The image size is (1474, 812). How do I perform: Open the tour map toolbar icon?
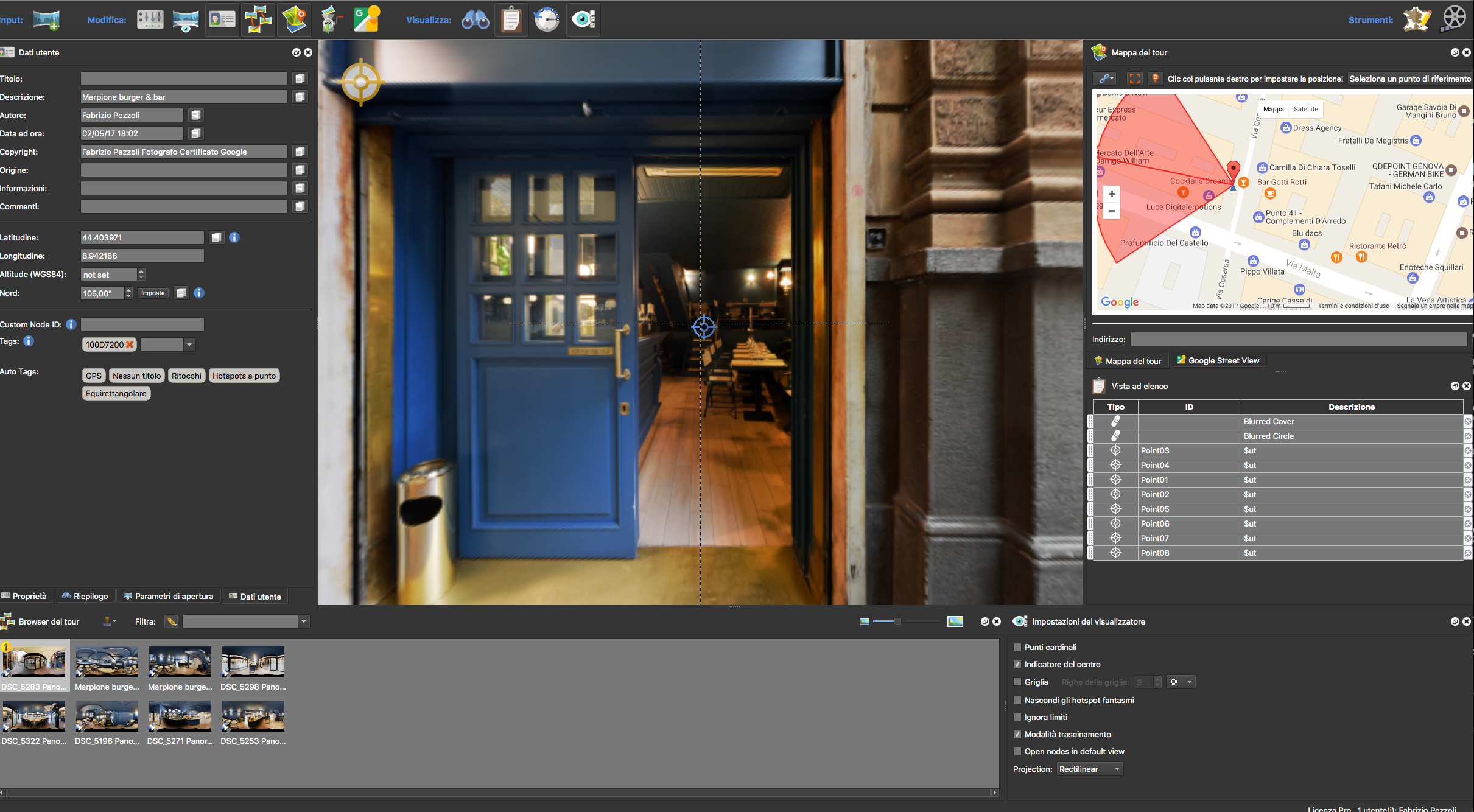coord(295,20)
